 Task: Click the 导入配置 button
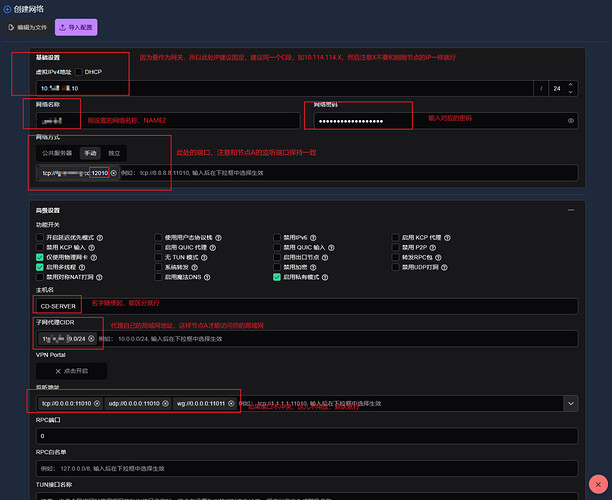click(76, 27)
